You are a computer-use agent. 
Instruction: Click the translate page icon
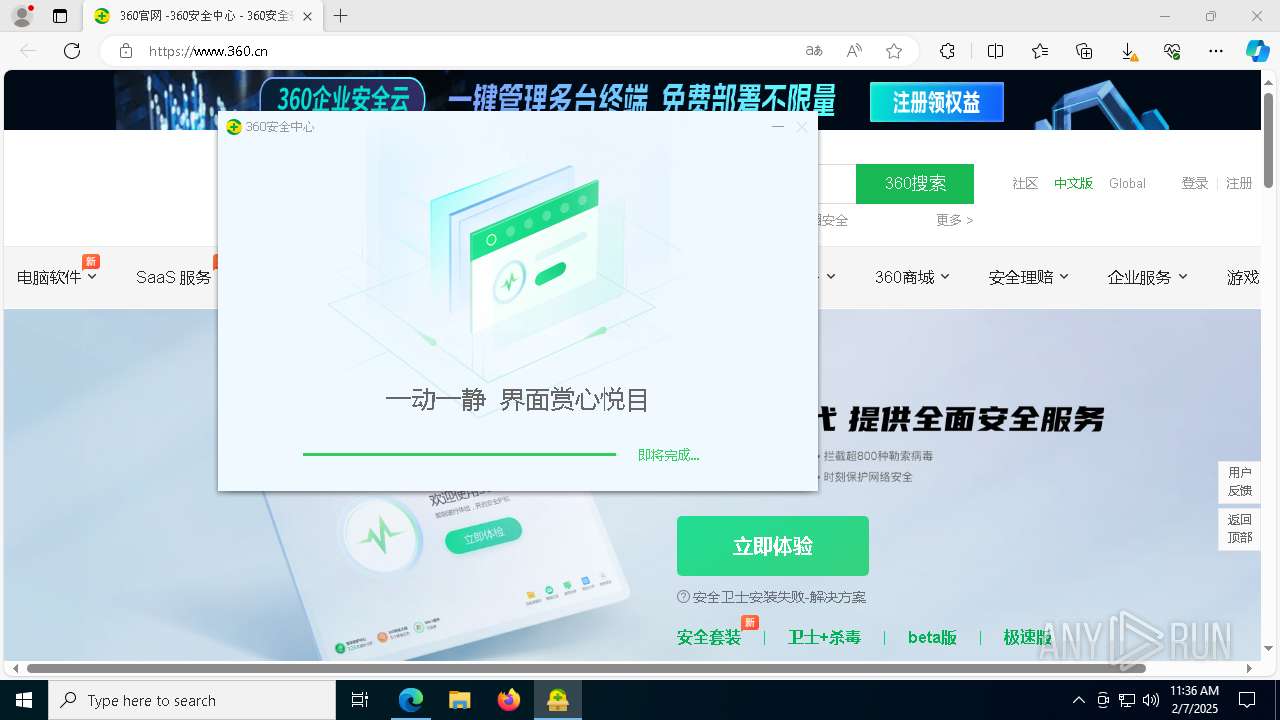[x=814, y=51]
